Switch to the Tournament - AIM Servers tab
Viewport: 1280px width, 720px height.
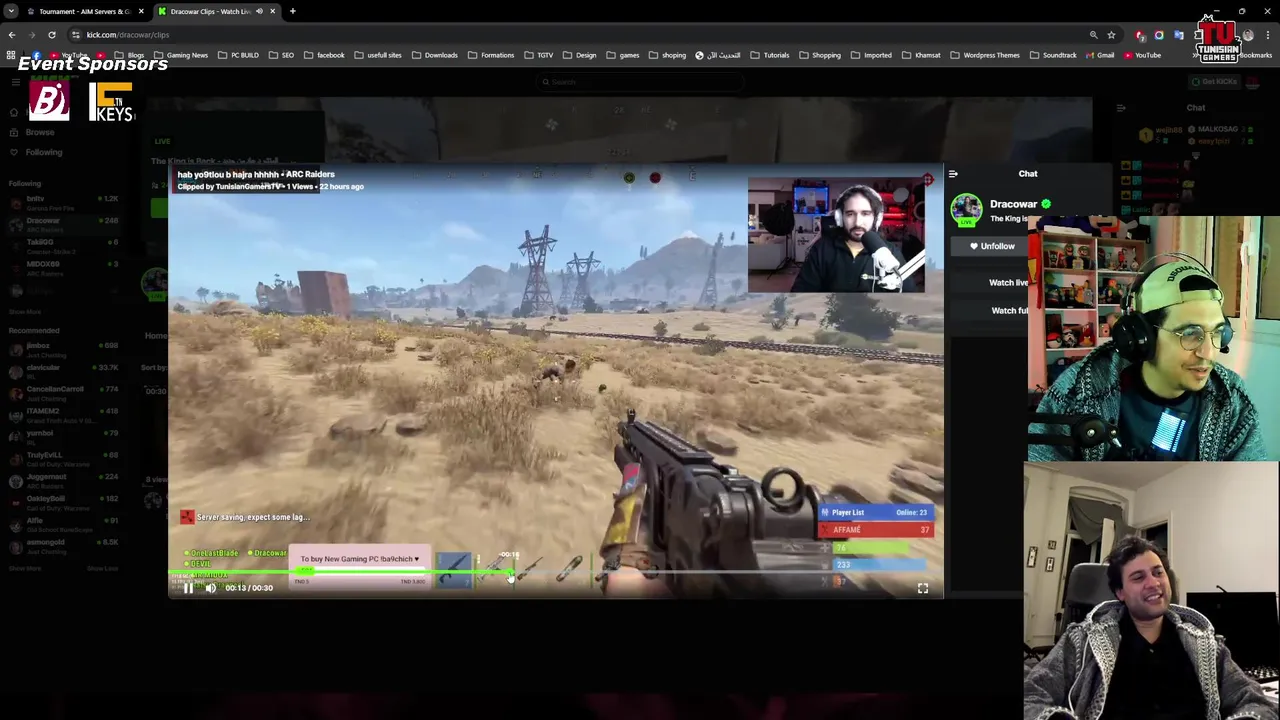84,11
